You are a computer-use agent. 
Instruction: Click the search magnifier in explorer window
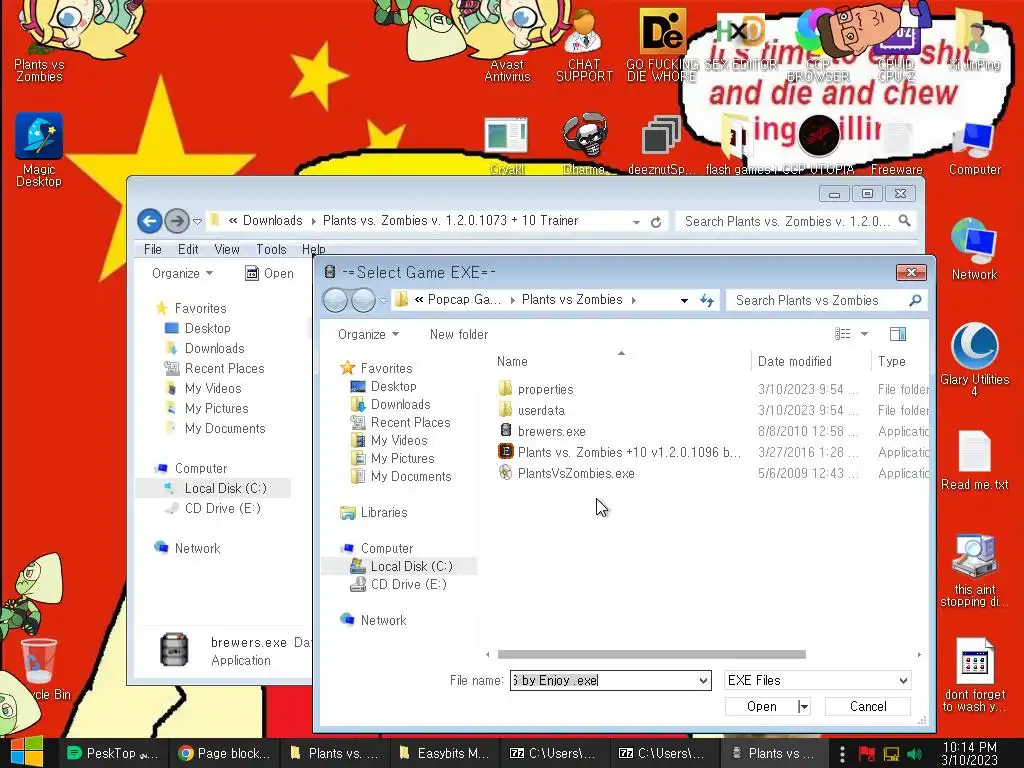pyautogui.click(x=904, y=221)
